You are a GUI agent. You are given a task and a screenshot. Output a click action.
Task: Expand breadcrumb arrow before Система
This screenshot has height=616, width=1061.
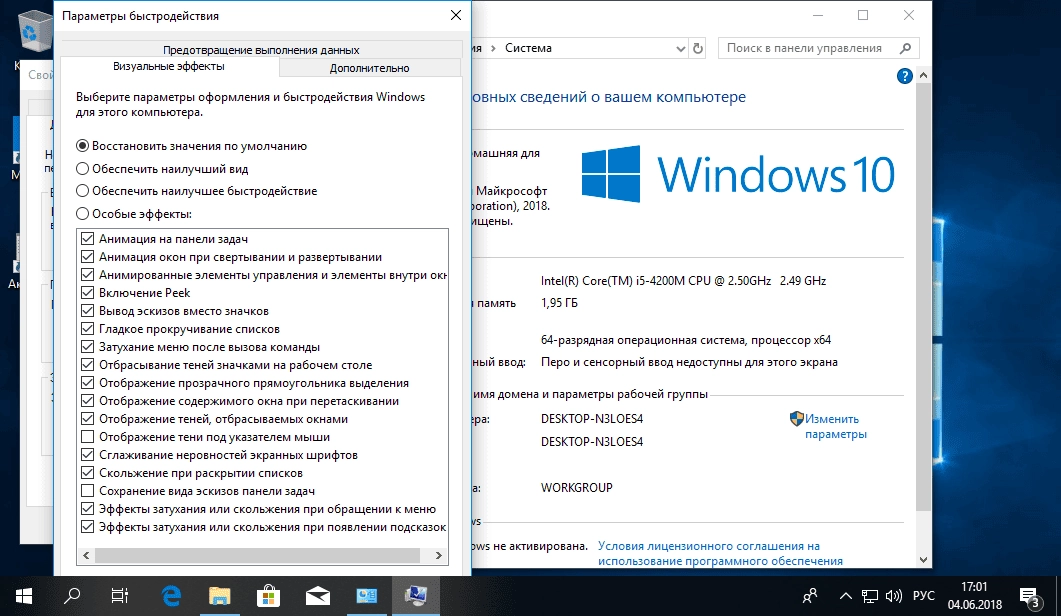(x=493, y=48)
